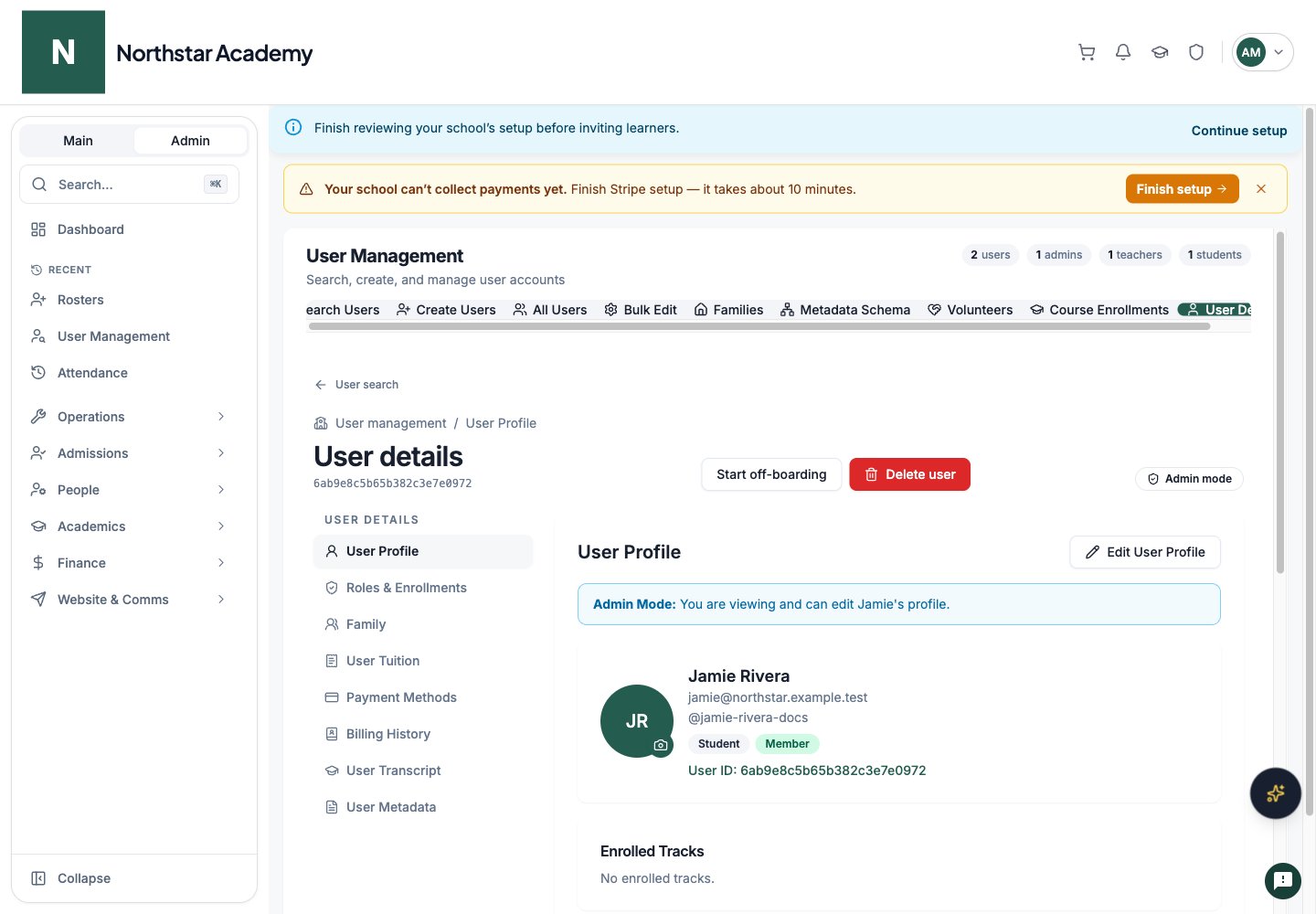Click the shield icon in header

coord(1196,52)
